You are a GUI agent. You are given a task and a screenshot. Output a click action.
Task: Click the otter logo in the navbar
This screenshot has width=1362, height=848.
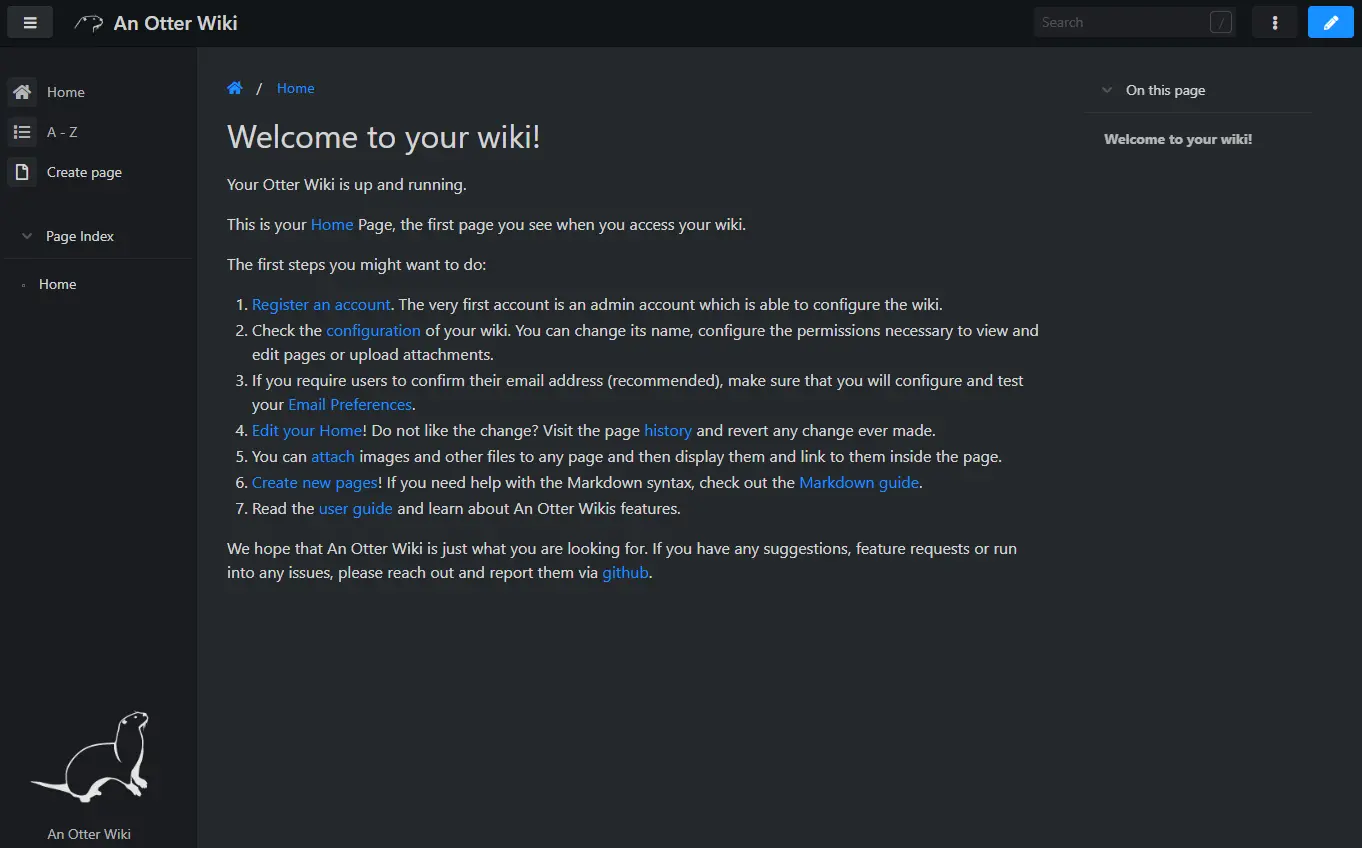pyautogui.click(x=86, y=21)
